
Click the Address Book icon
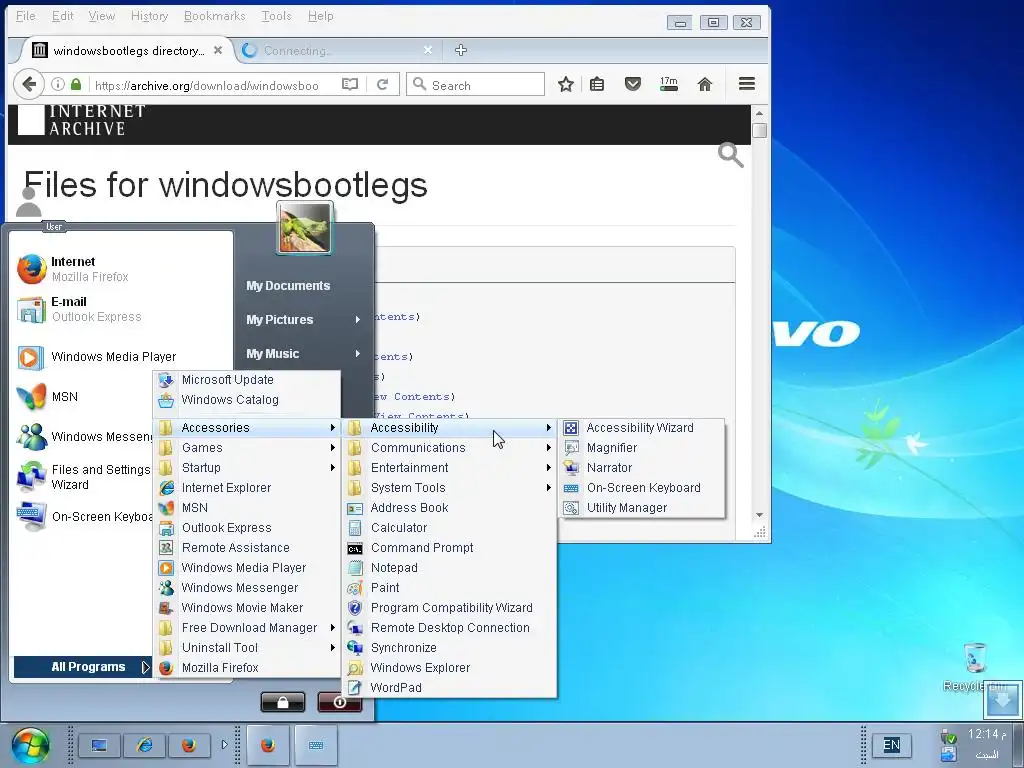tap(355, 507)
